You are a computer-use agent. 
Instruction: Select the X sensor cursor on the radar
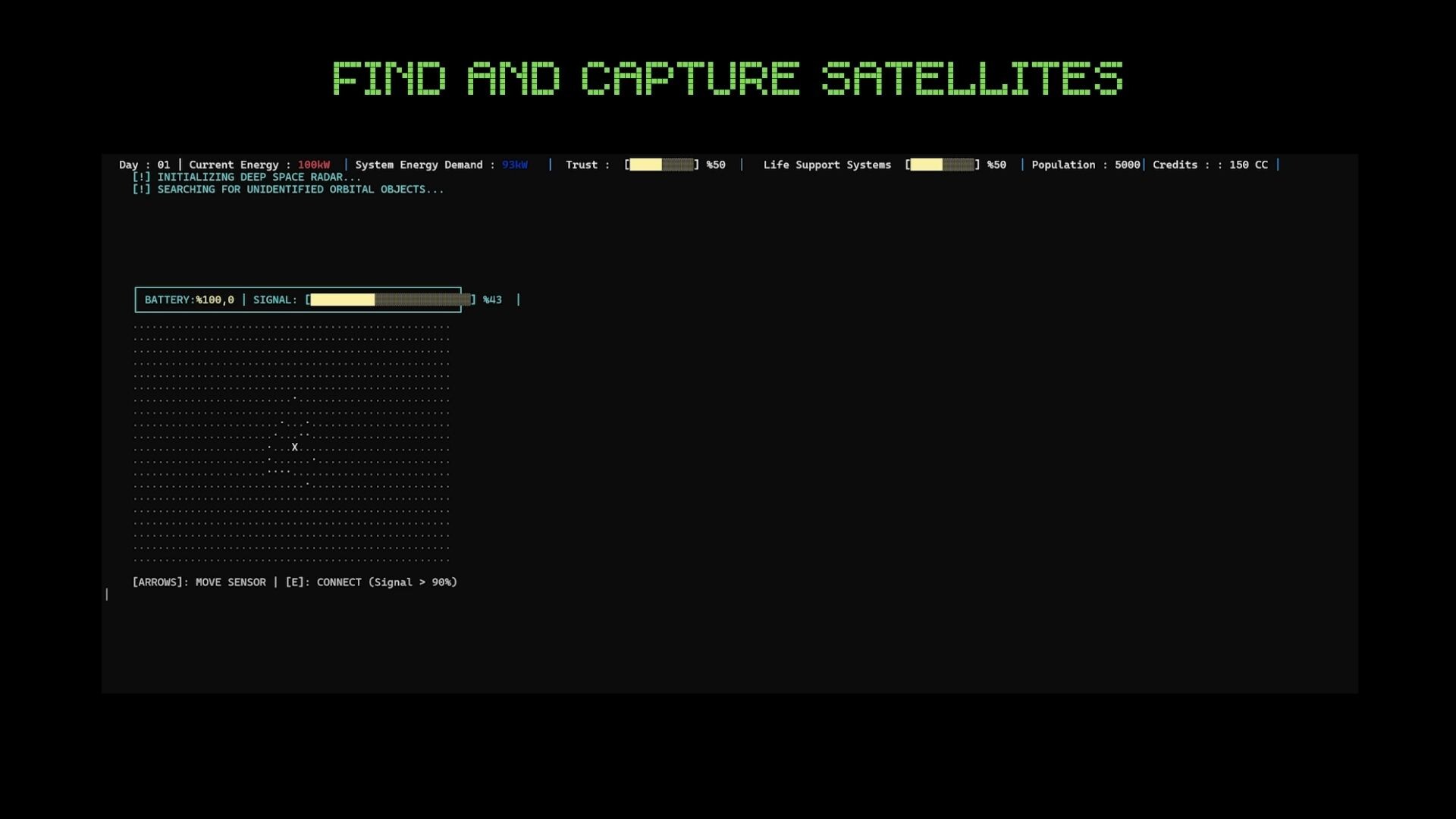click(295, 447)
